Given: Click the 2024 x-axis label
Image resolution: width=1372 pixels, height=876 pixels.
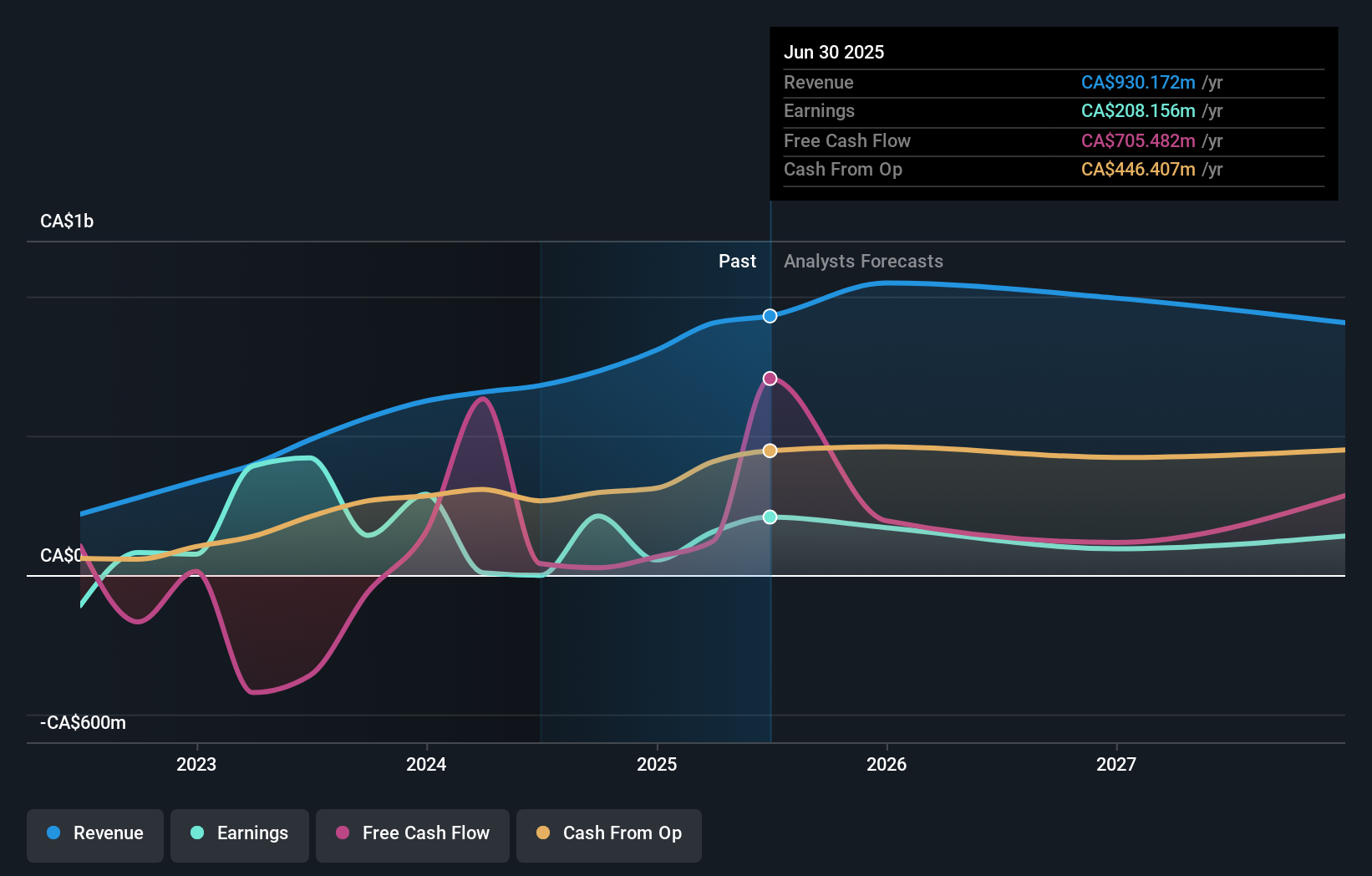Looking at the screenshot, I should 426,765.
